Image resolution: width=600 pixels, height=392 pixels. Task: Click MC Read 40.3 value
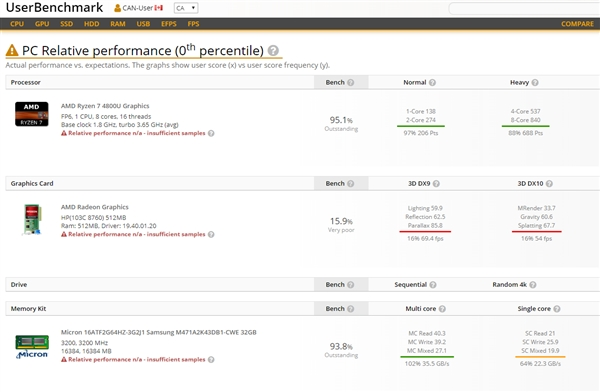pyautogui.click(x=427, y=333)
